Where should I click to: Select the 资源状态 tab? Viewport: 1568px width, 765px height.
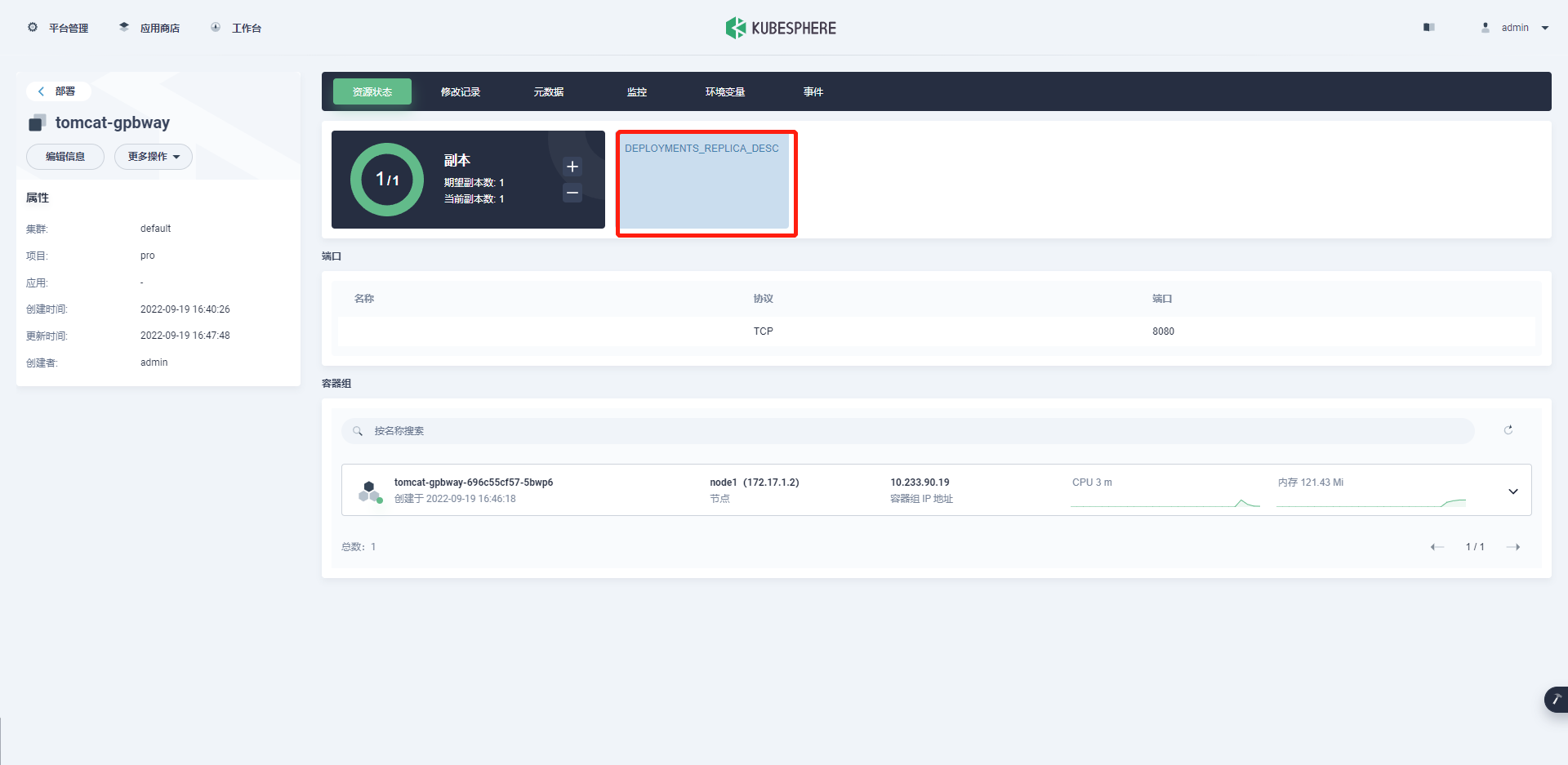[372, 91]
